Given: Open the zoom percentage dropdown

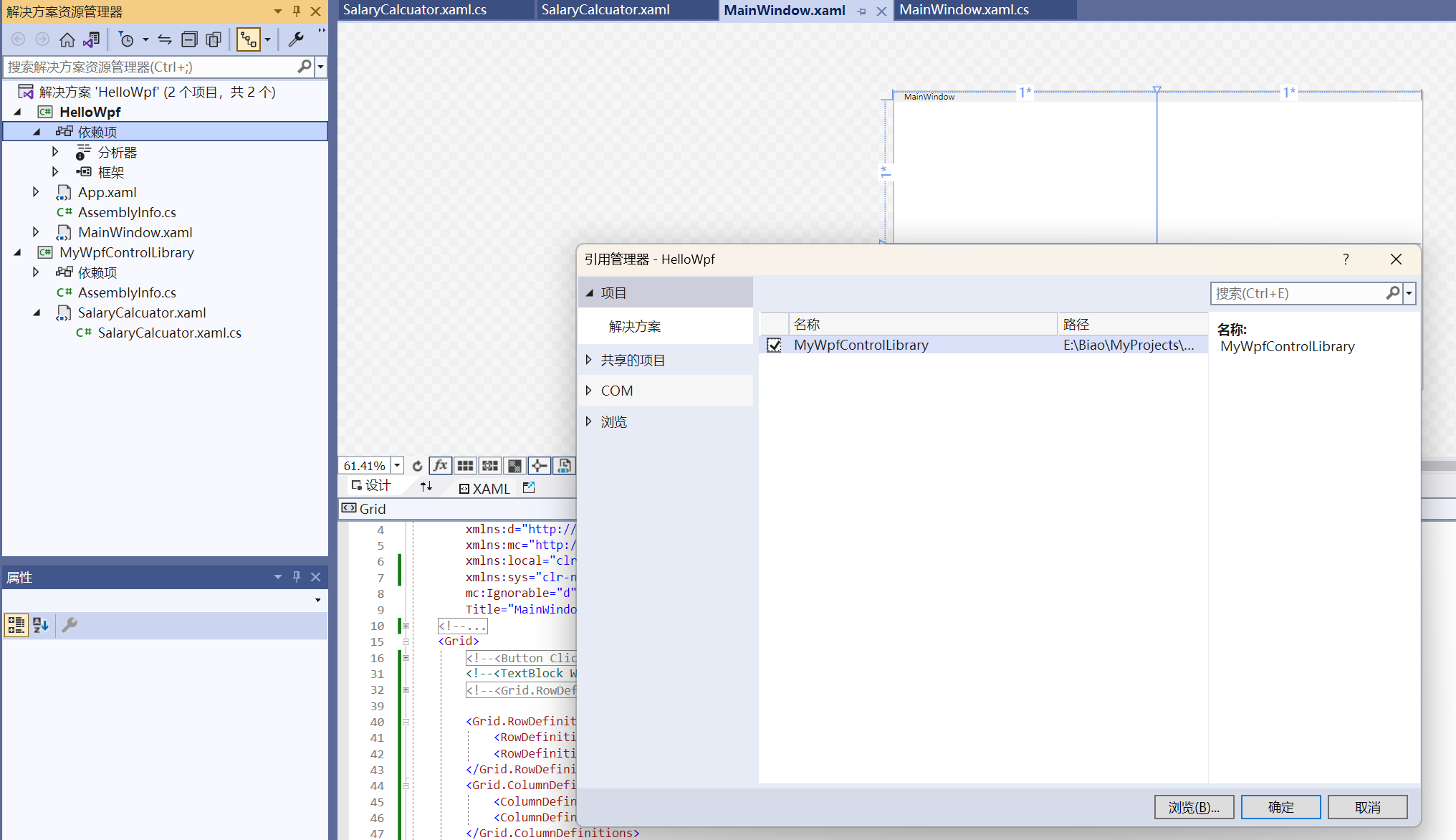Looking at the screenshot, I should click(397, 466).
